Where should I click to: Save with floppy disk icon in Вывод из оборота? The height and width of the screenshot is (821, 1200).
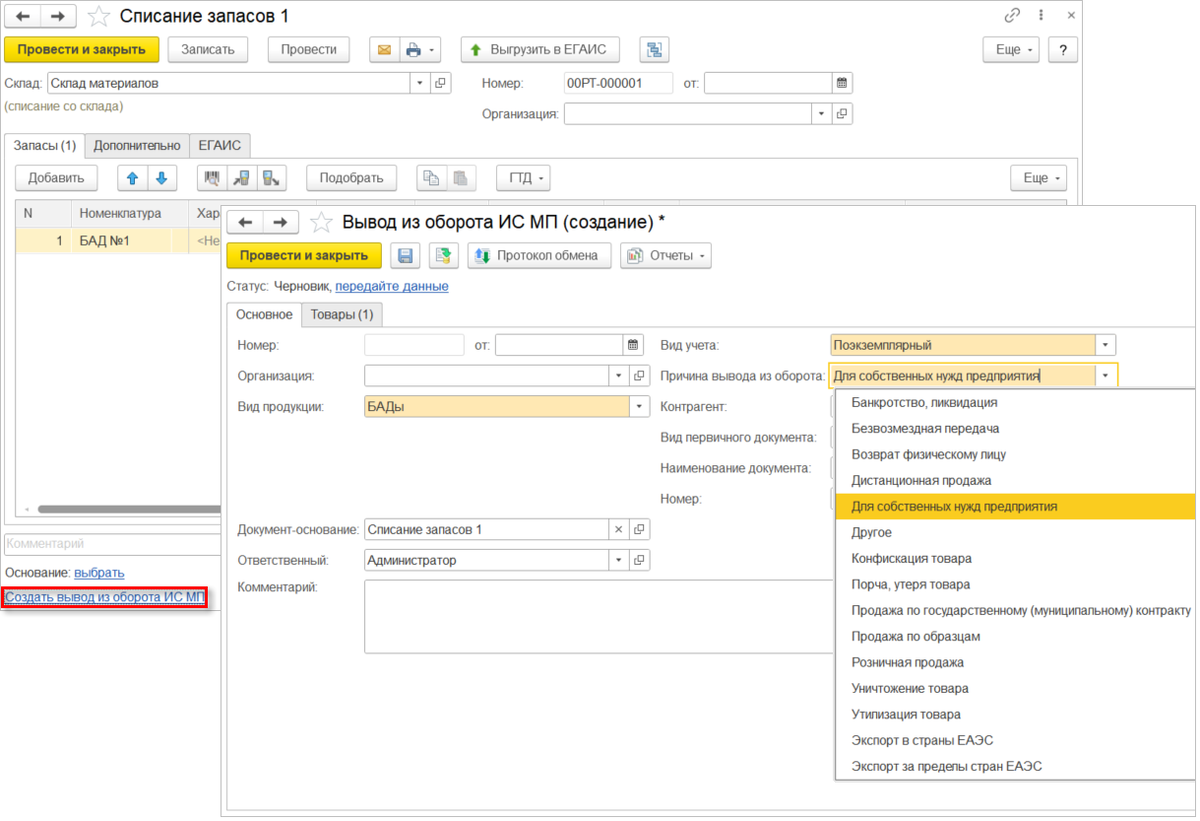click(x=405, y=256)
